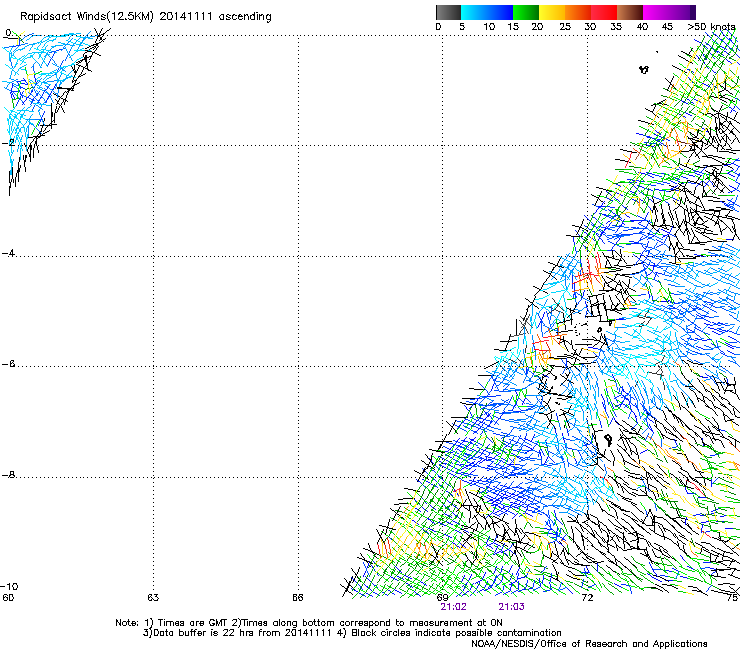Image resolution: width=740 pixels, height=650 pixels.
Task: Click the '20' label under the color bar
Action: [537, 27]
